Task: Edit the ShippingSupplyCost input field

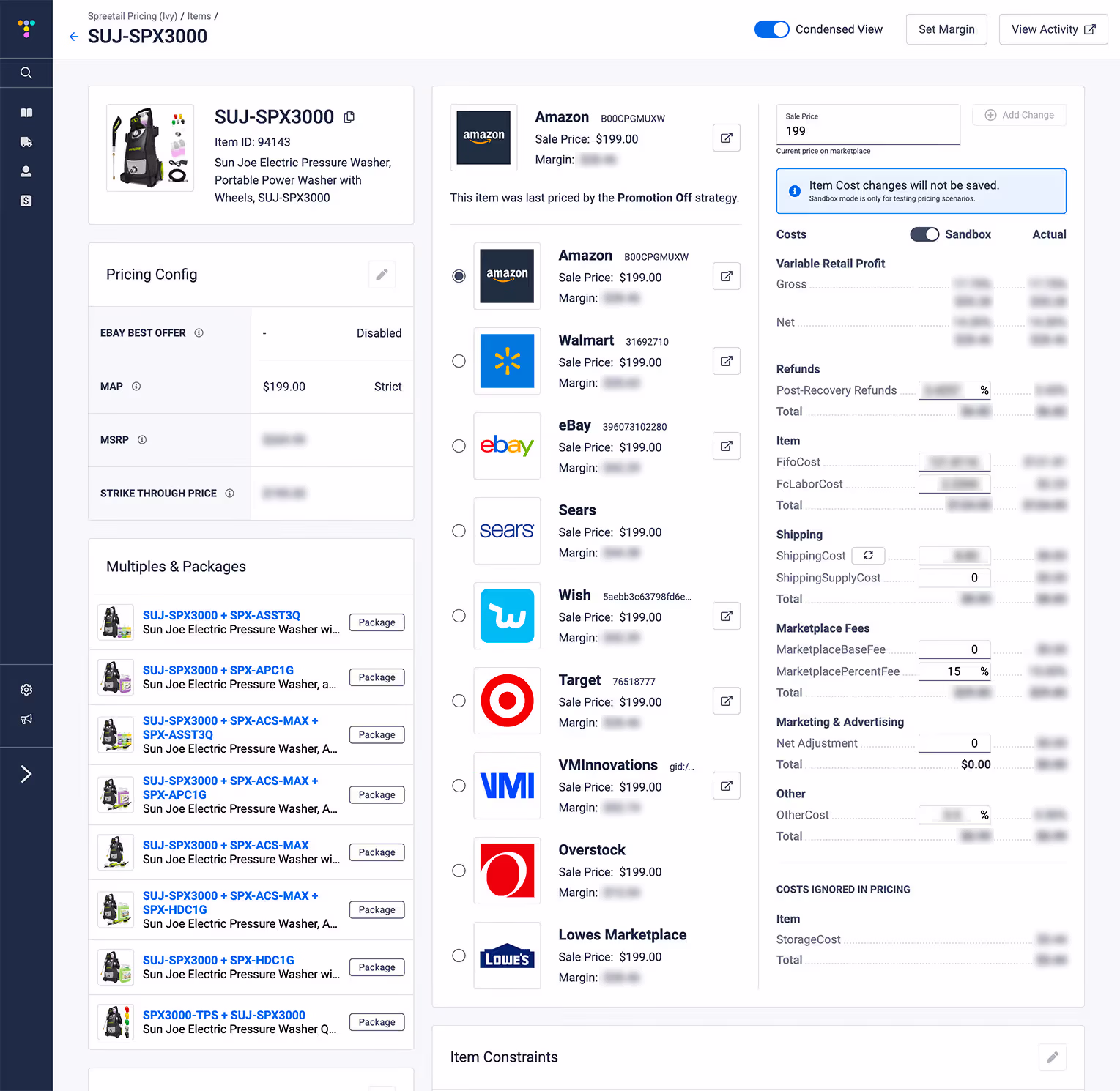Action: 954,578
